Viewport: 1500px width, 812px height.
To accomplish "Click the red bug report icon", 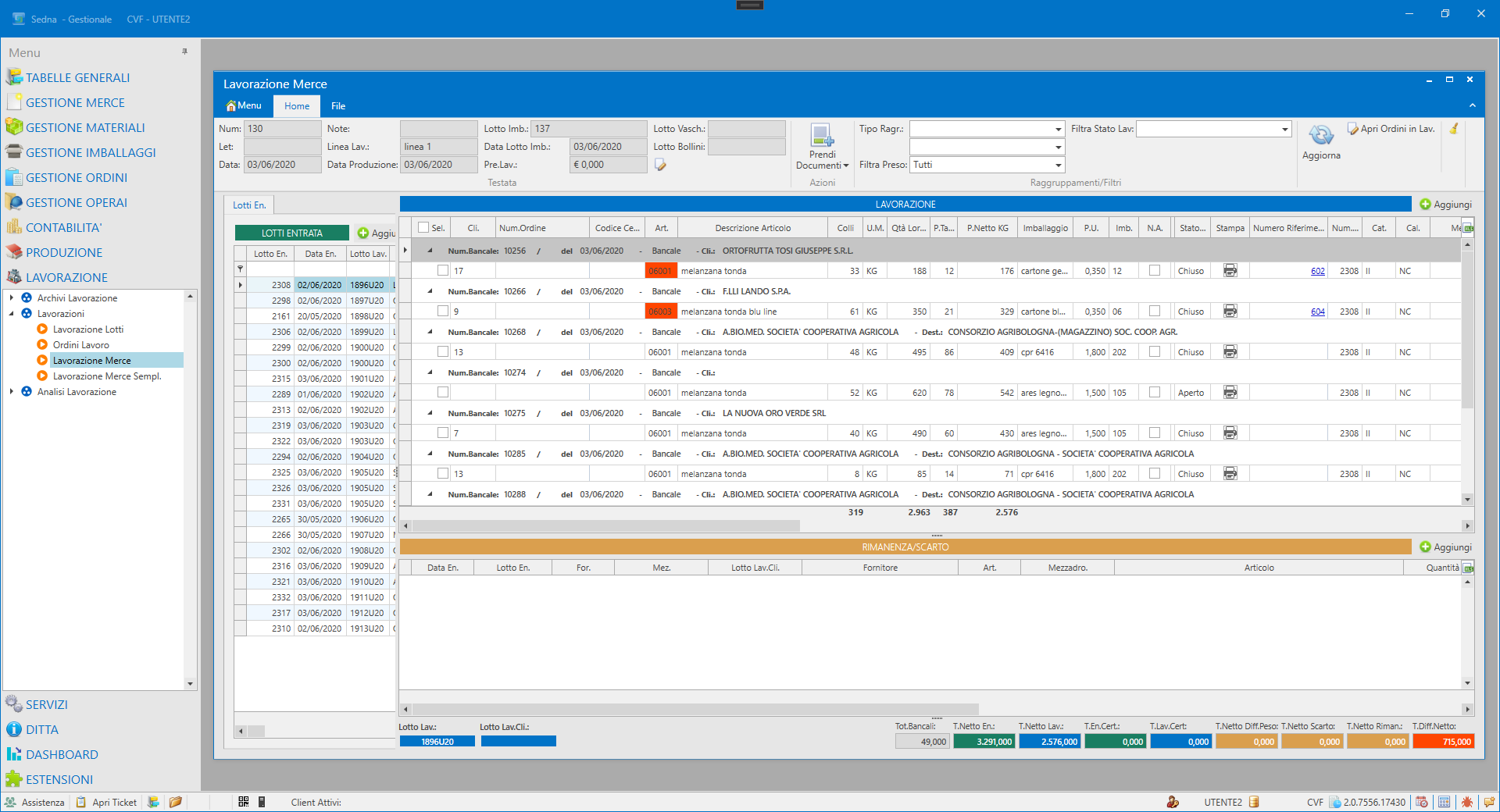I will tap(1467, 802).
